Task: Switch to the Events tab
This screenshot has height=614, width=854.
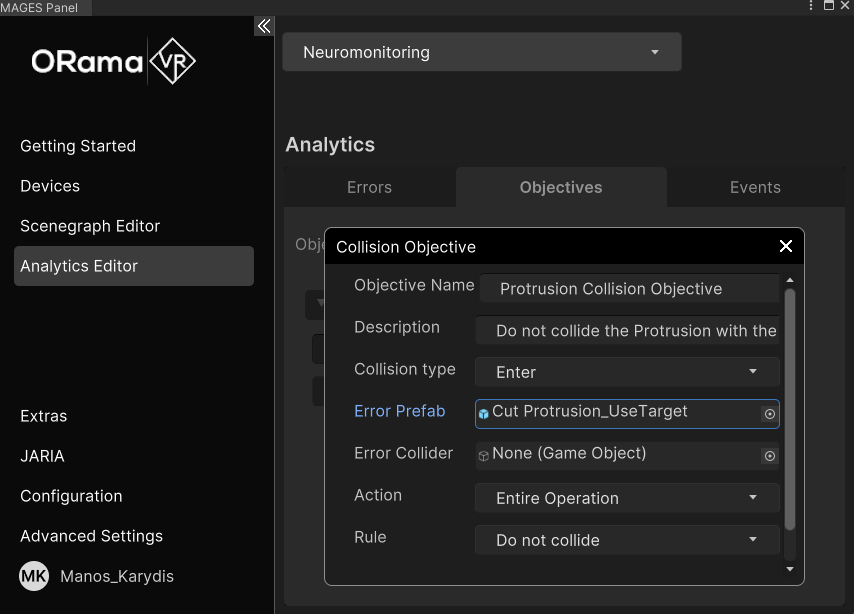Action: point(755,187)
